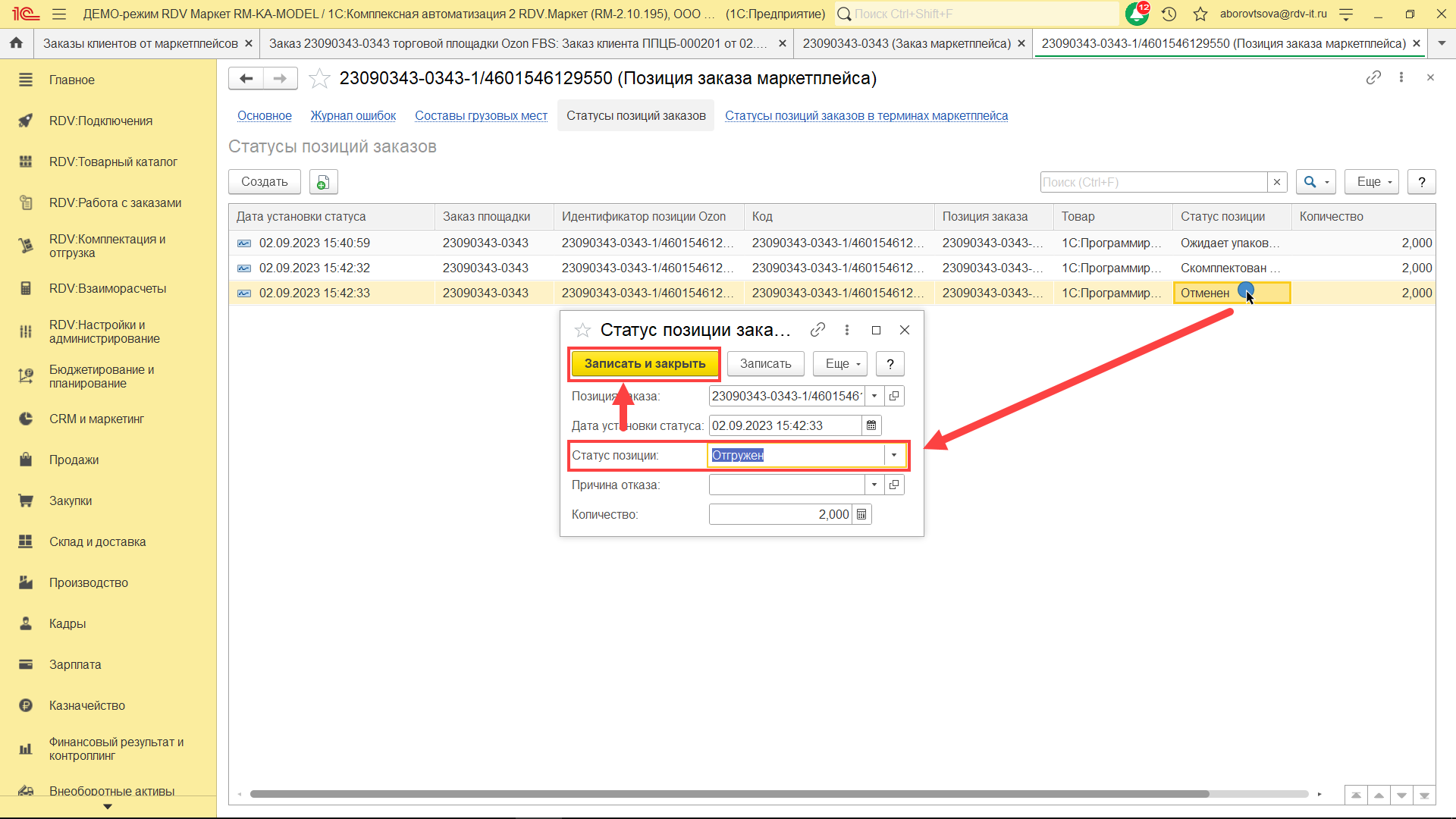Click the notifications bell icon
This screenshot has width=1456, height=819.
point(1136,14)
